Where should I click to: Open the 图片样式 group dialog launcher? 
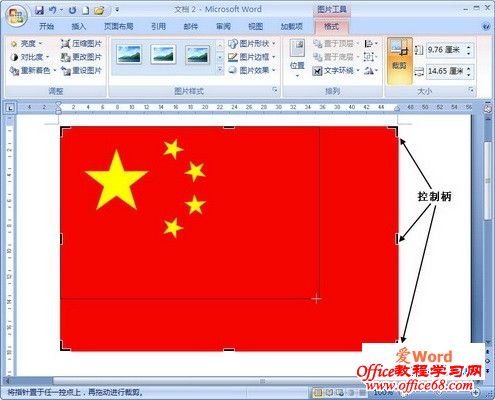click(275, 90)
